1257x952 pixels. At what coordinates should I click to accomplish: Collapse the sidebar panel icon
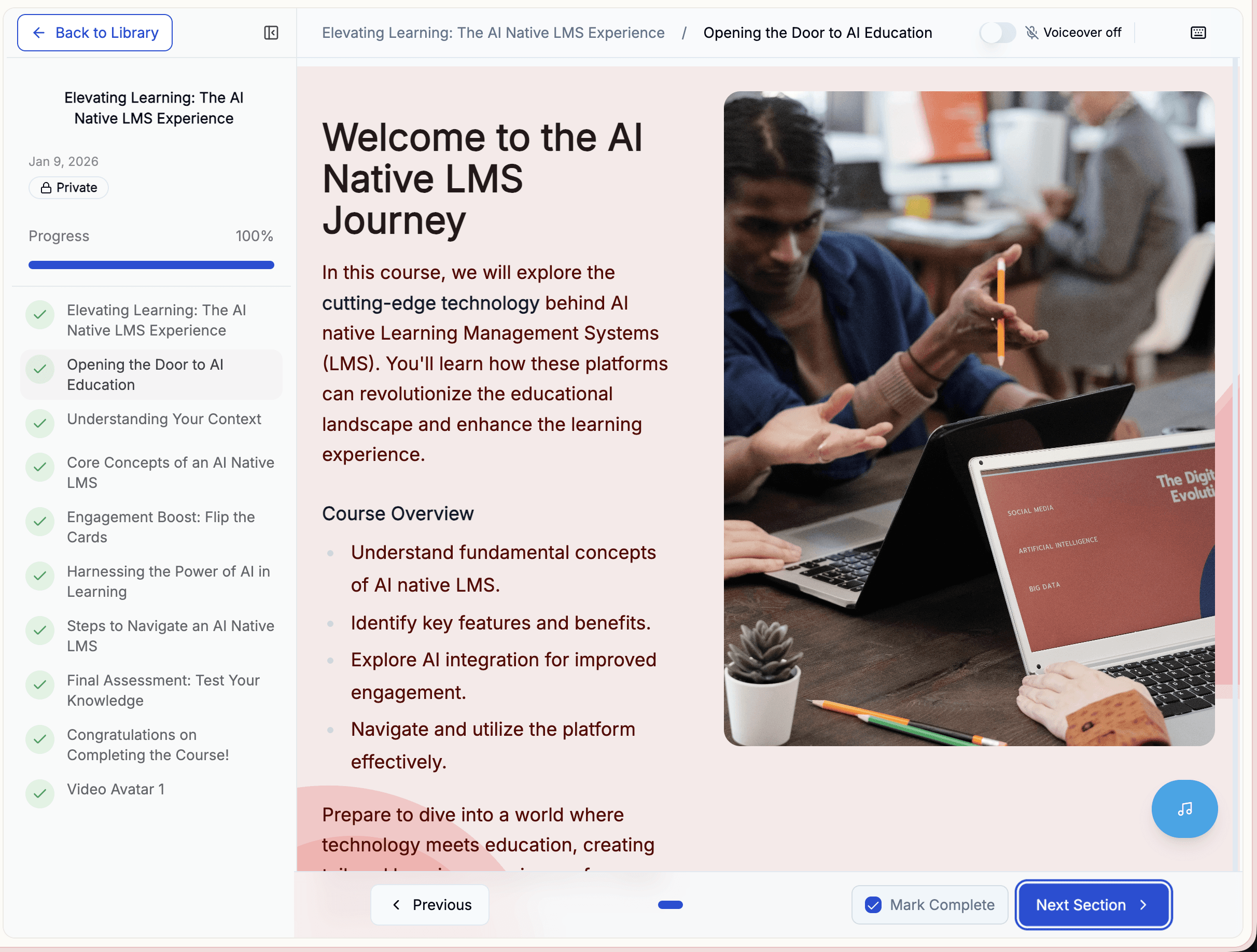271,33
